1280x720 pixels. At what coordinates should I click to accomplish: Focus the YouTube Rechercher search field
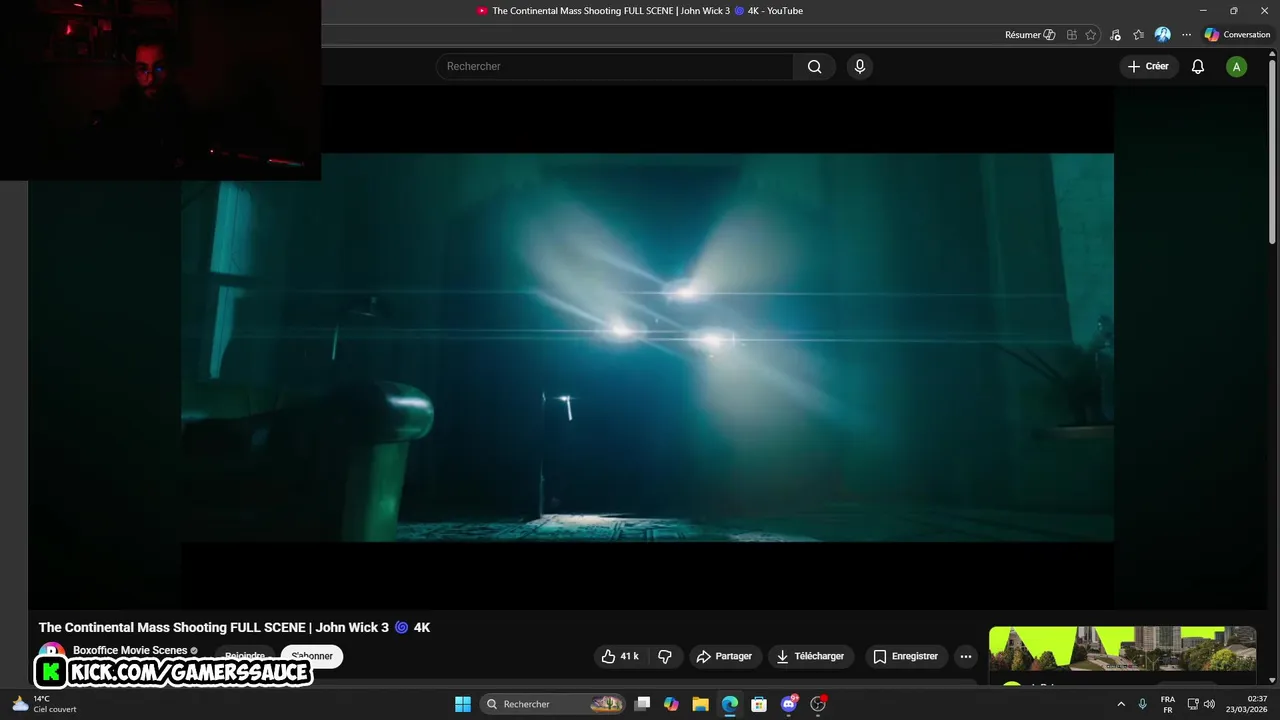614,66
